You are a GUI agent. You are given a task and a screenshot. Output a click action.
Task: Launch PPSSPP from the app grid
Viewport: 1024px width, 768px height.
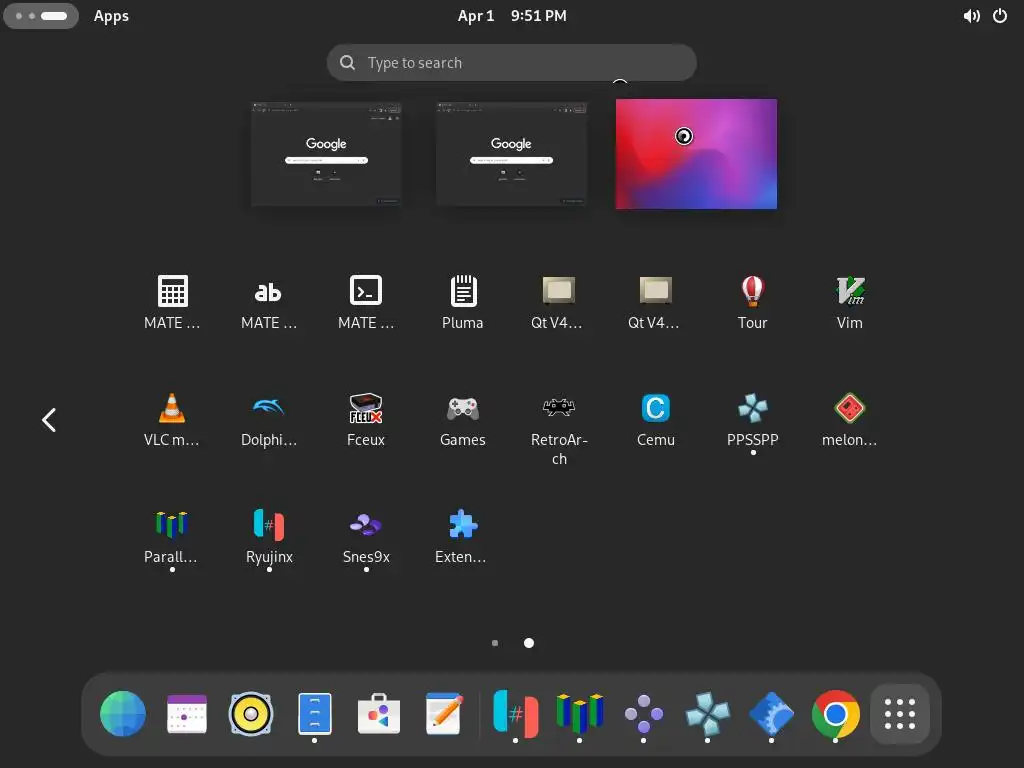[x=752, y=419]
